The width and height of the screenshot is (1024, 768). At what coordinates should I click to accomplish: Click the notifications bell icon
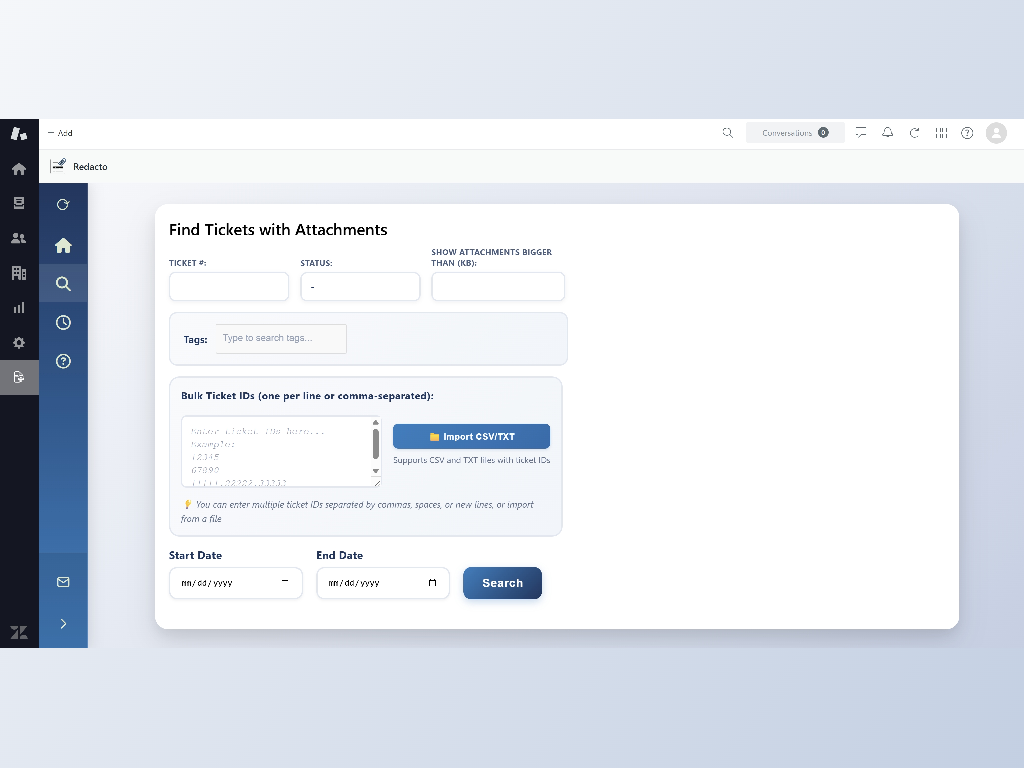(887, 133)
